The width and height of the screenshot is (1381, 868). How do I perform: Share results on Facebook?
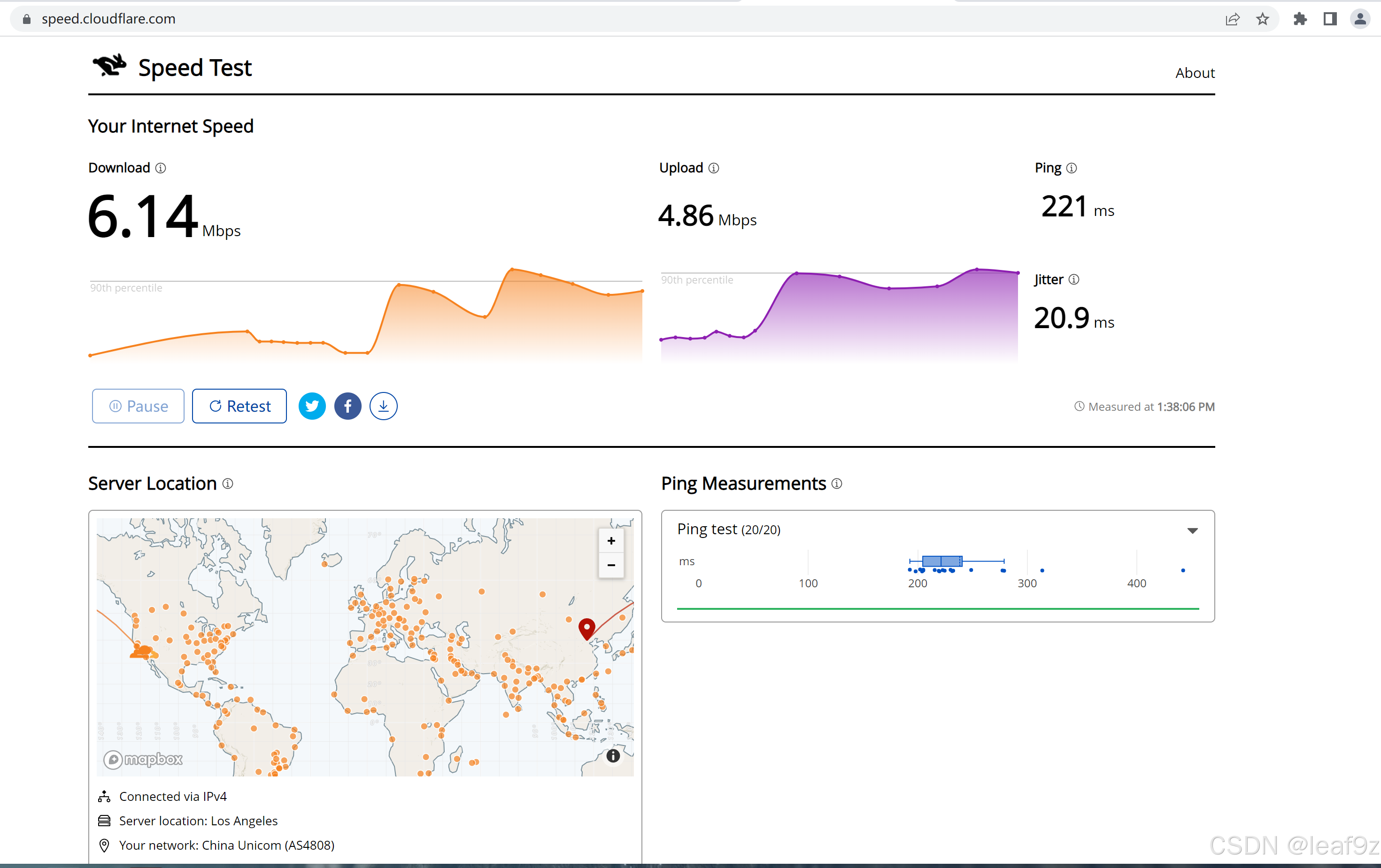click(347, 406)
